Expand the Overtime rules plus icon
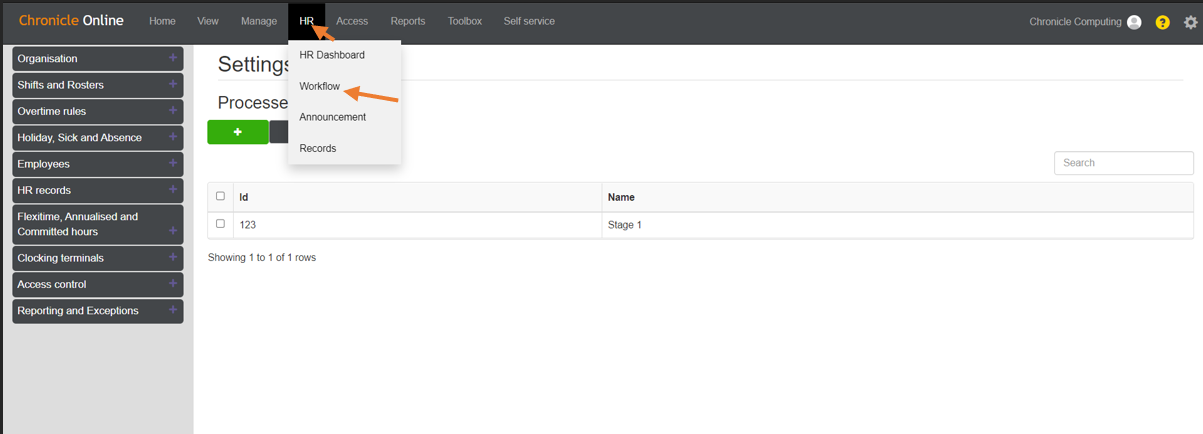The width and height of the screenshot is (1203, 434). (x=173, y=111)
